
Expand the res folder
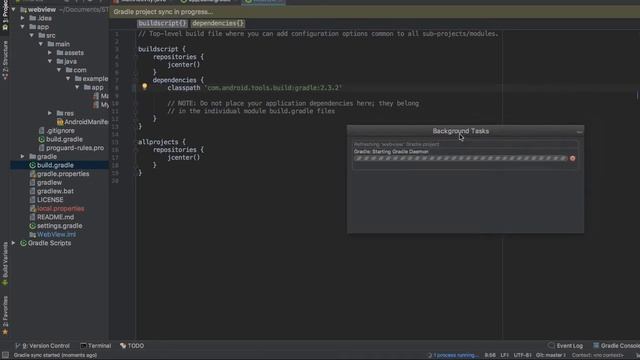pyautogui.click(x=50, y=113)
